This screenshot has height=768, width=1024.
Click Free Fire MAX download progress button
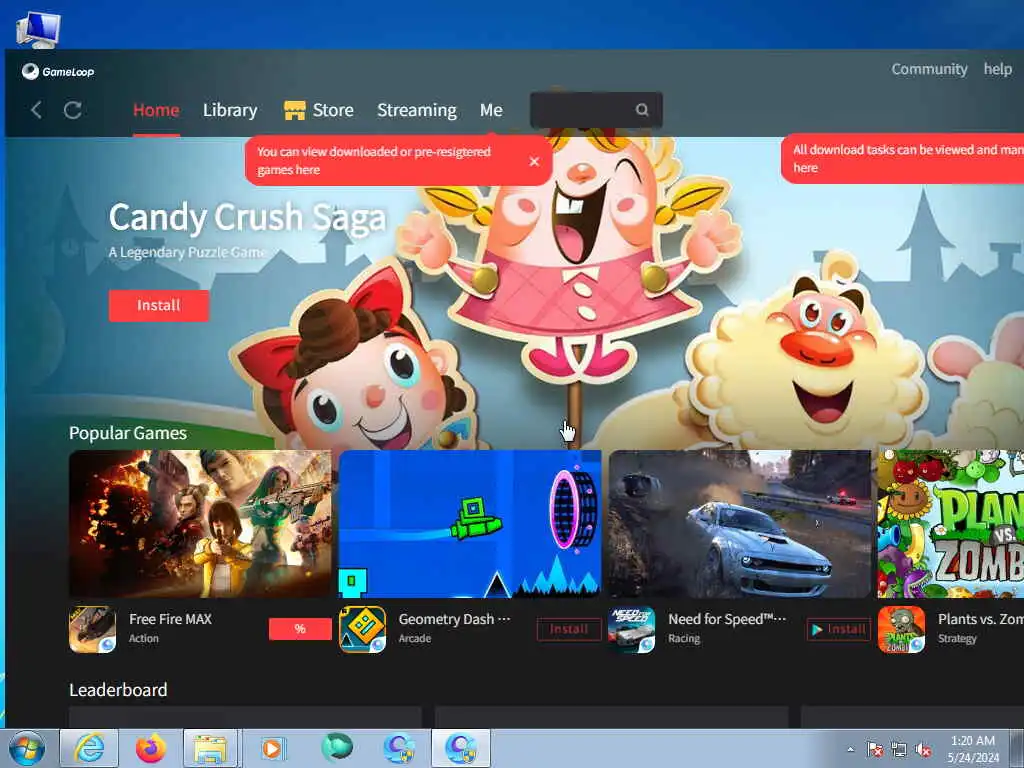pyautogui.click(x=300, y=629)
